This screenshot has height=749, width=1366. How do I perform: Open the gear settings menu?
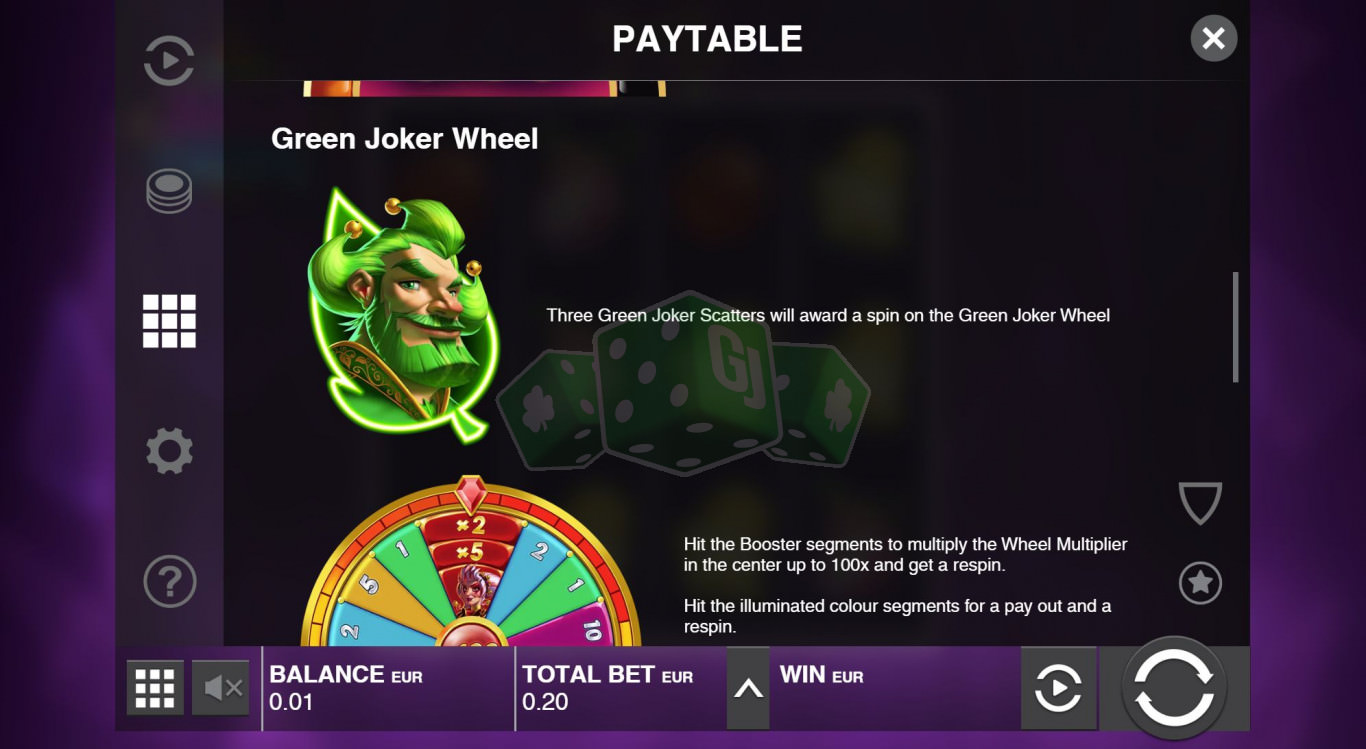click(x=169, y=451)
